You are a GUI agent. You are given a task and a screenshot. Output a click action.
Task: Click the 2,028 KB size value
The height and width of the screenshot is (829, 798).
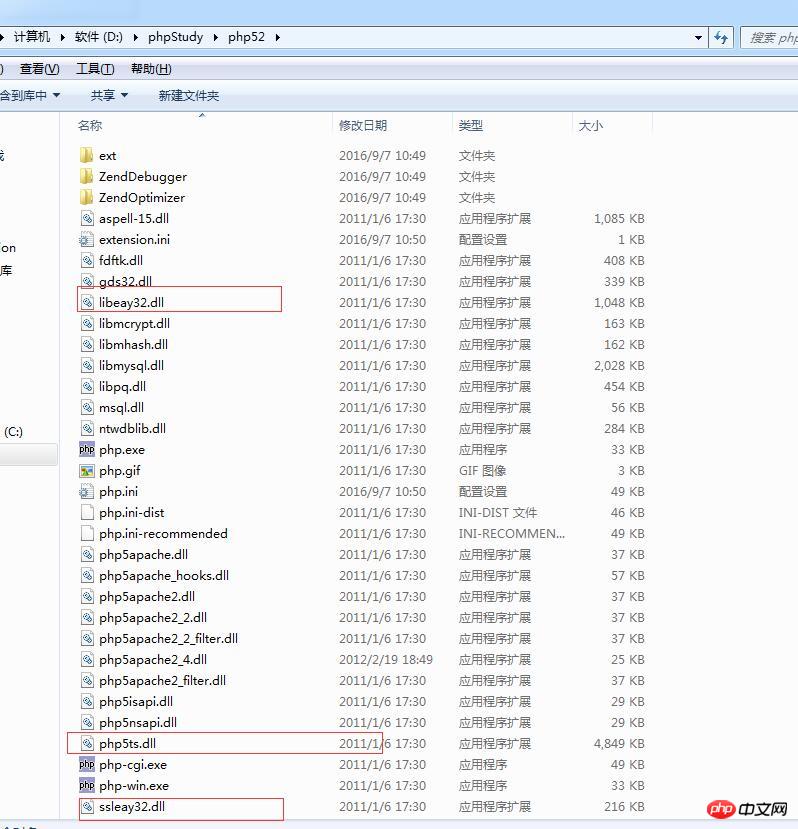[619, 365]
